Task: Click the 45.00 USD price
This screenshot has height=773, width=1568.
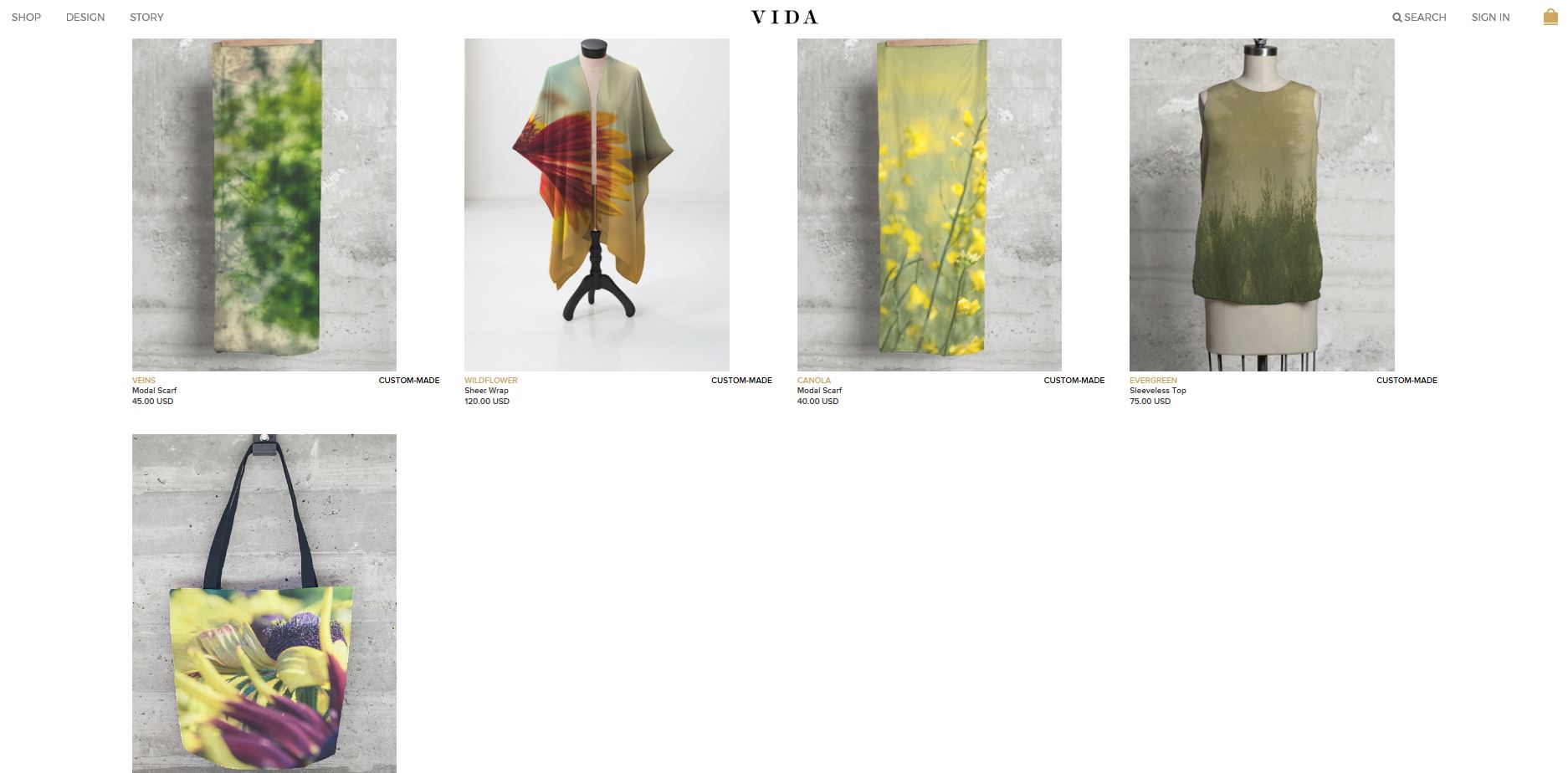Action: [x=152, y=402]
